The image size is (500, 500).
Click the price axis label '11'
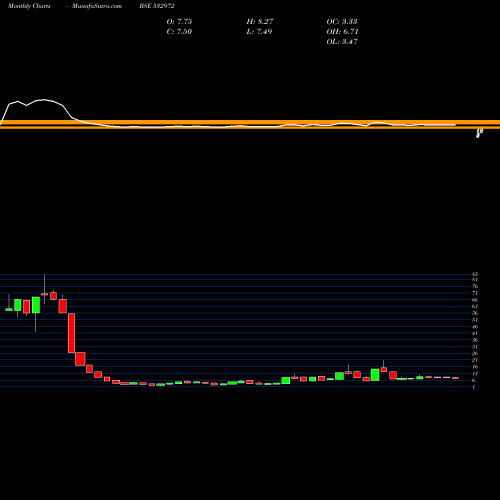[x=475, y=374]
